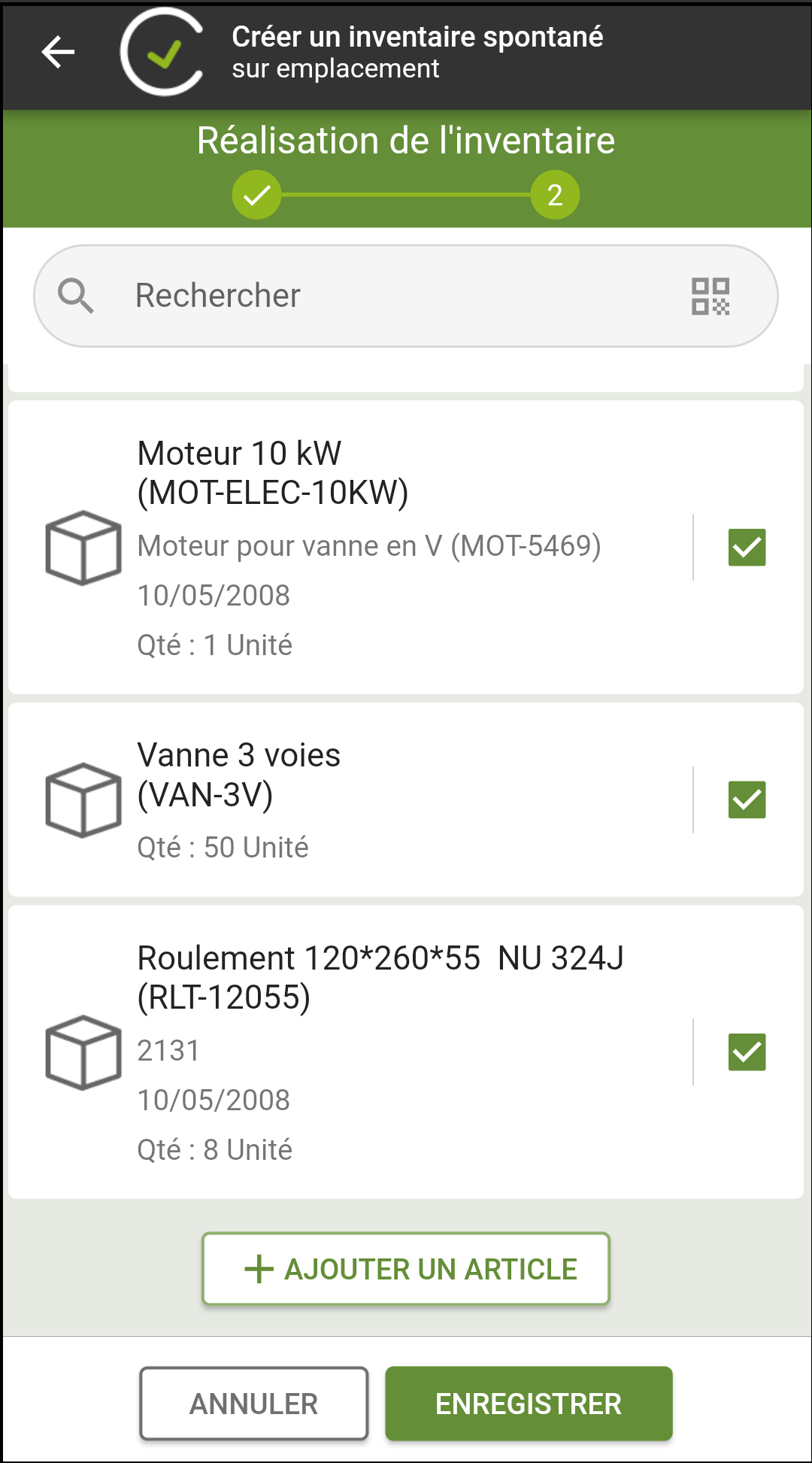Tap the plus icon in Ajouter un article
Screen dimensions: 812x1463
[259, 1269]
